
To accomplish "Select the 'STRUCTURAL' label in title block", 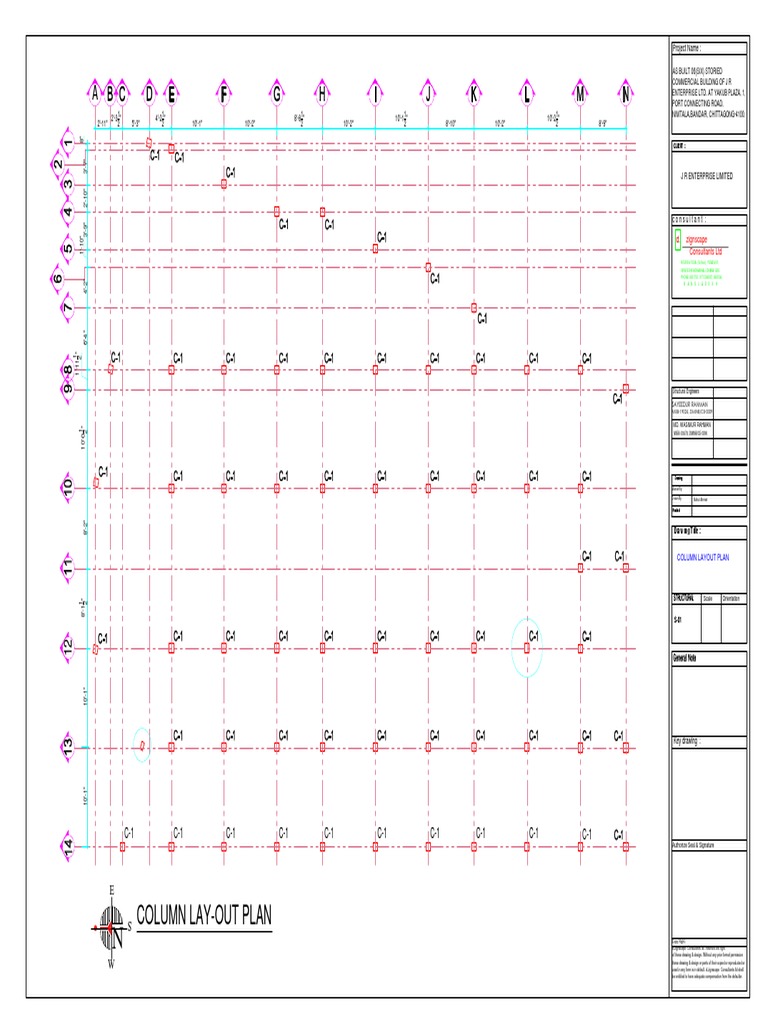I will [684, 598].
